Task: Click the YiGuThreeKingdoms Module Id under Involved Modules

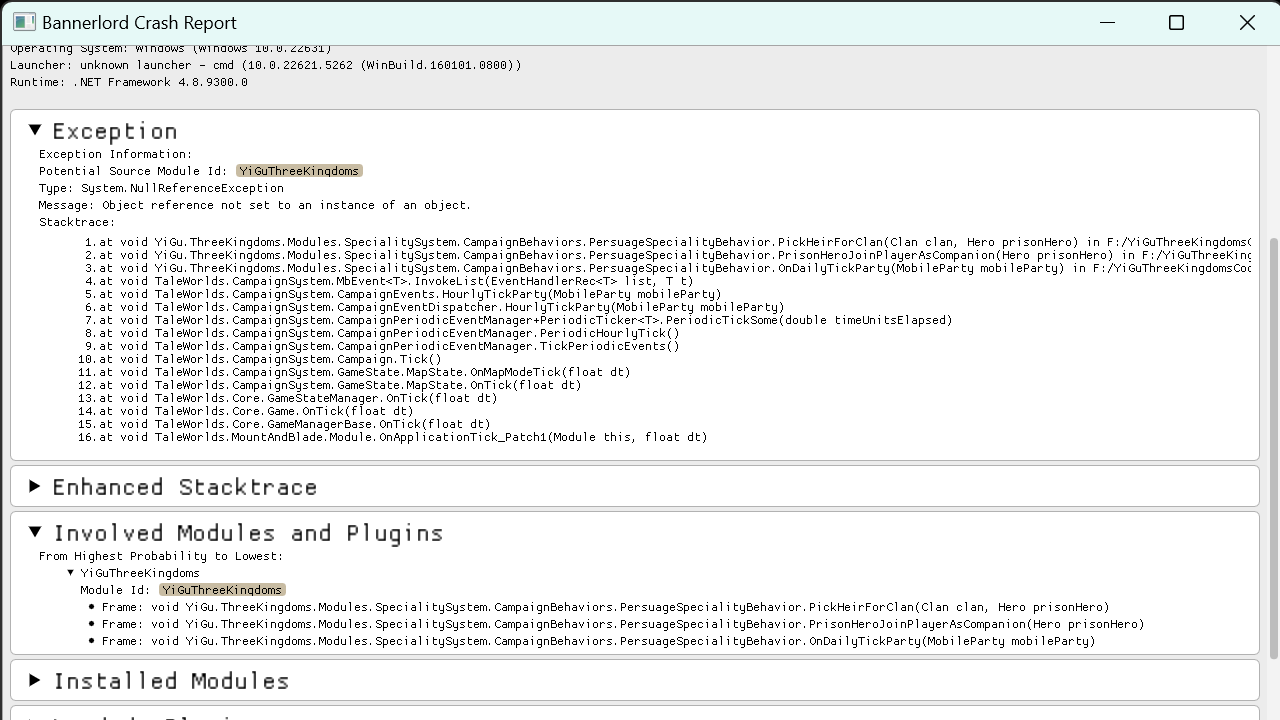Action: tap(222, 590)
